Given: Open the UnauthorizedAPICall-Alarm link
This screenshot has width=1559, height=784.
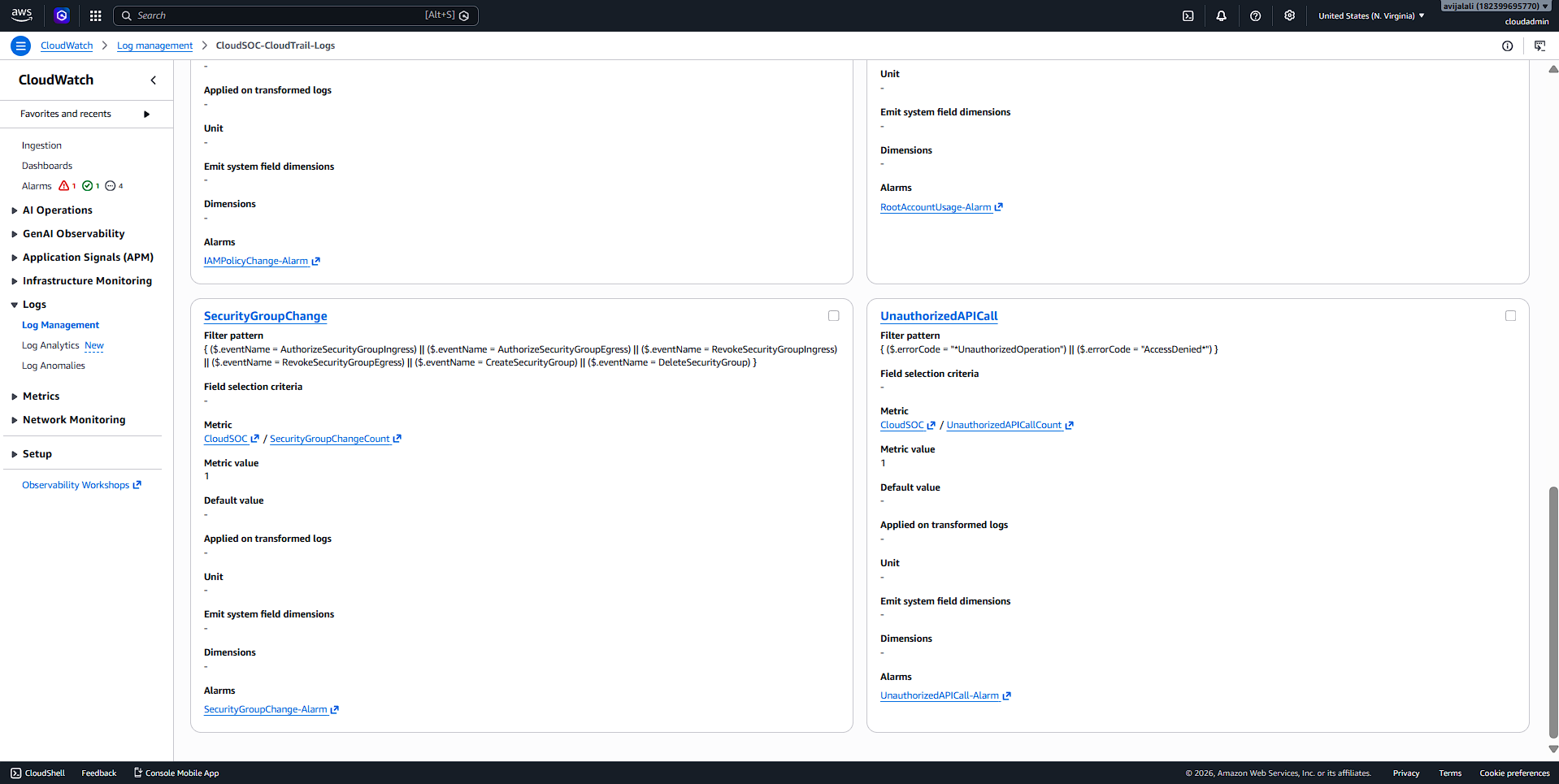Looking at the screenshot, I should pos(945,695).
